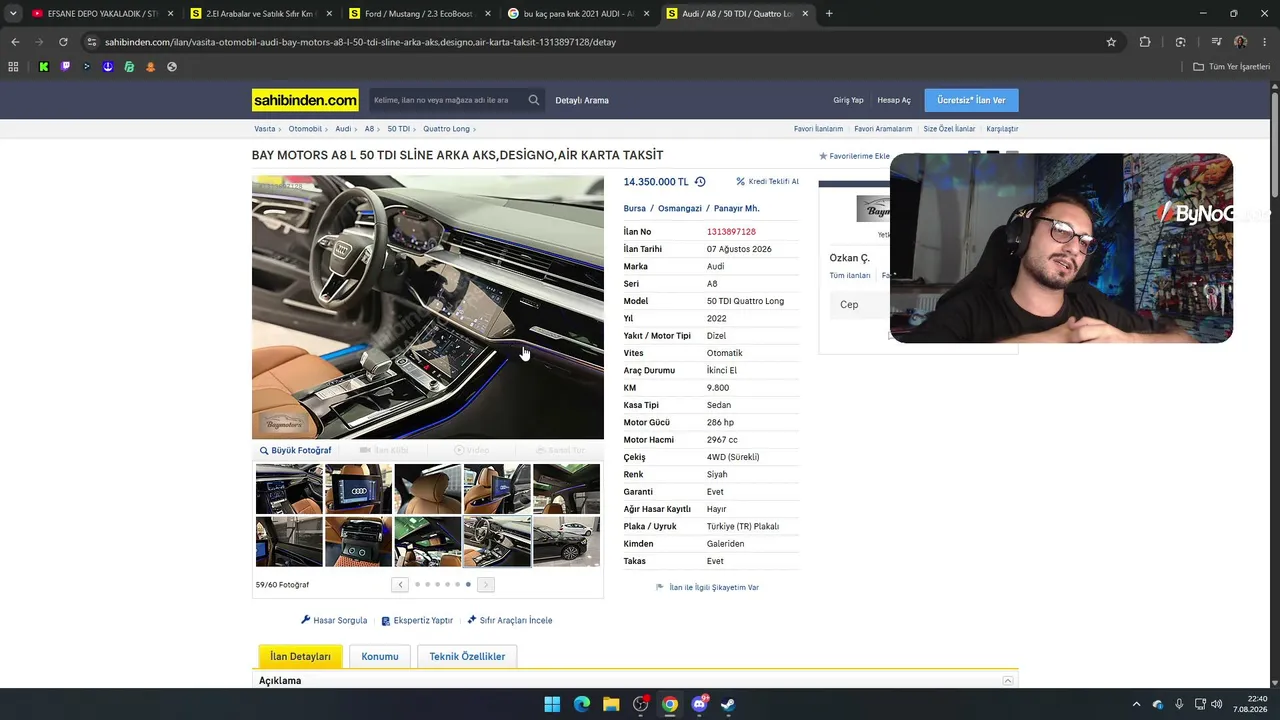Show hidden system tray icons
This screenshot has width=1280, height=720.
click(1136, 704)
